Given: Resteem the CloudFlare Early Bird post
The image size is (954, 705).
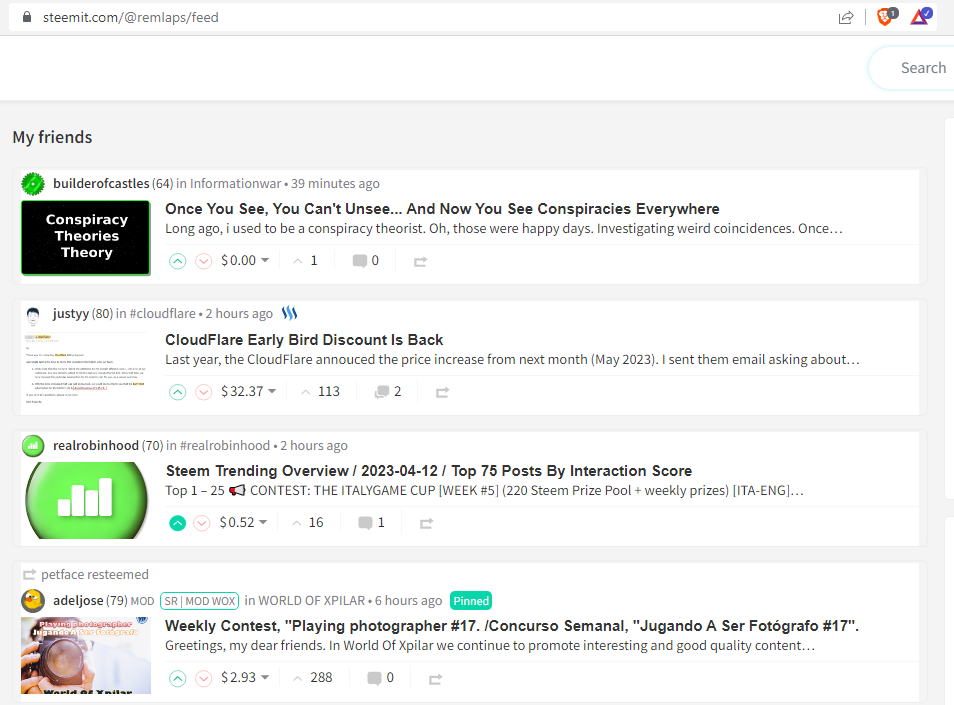Looking at the screenshot, I should click(442, 392).
